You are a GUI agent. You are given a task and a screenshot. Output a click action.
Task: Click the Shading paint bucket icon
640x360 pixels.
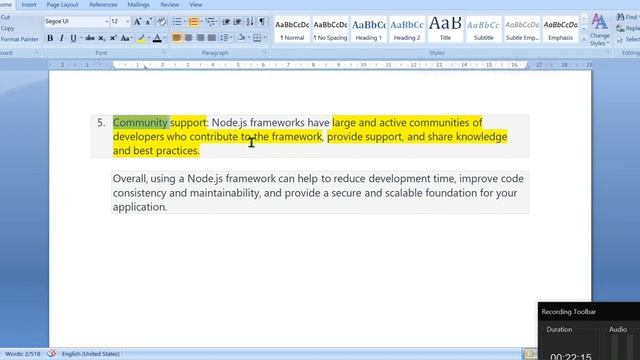tap(241, 38)
